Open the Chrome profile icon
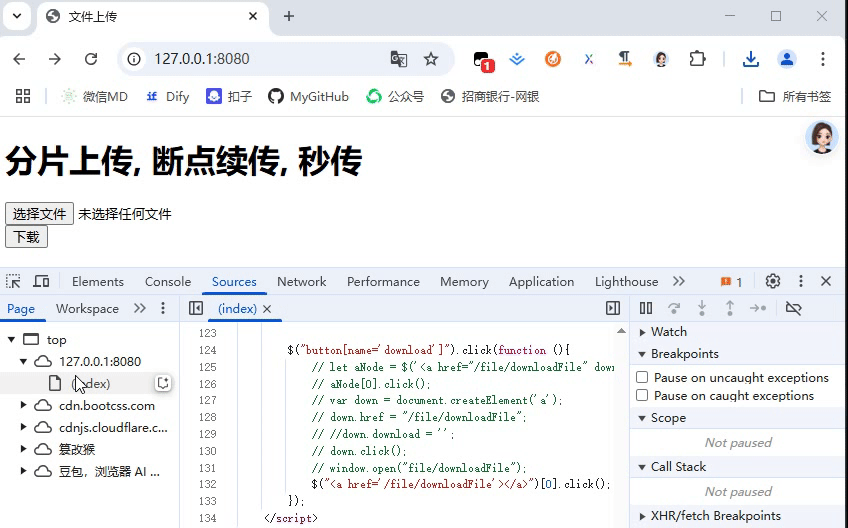The width and height of the screenshot is (848, 528). (x=787, y=58)
